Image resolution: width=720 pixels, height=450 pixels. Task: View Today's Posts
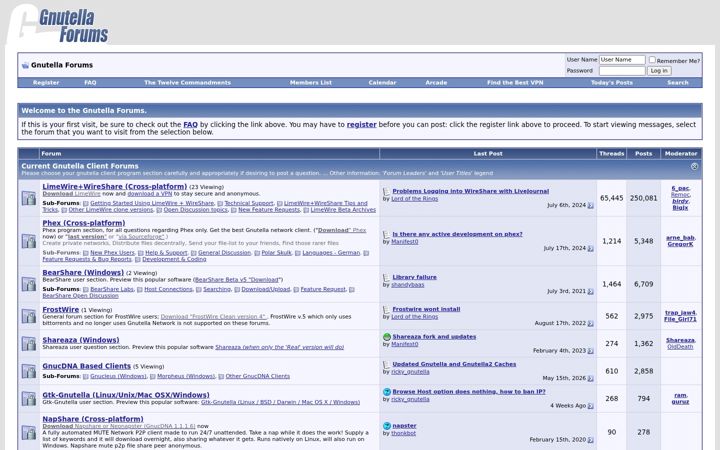tap(612, 83)
